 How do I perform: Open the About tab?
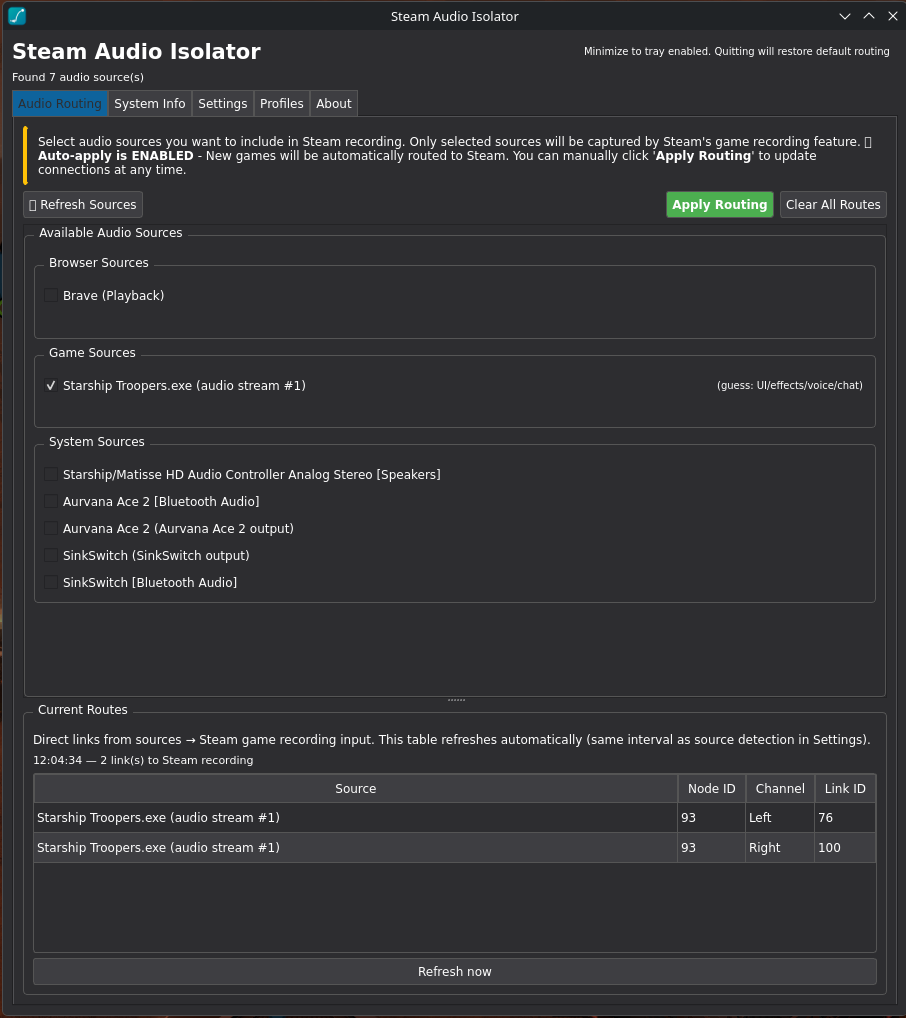333,104
